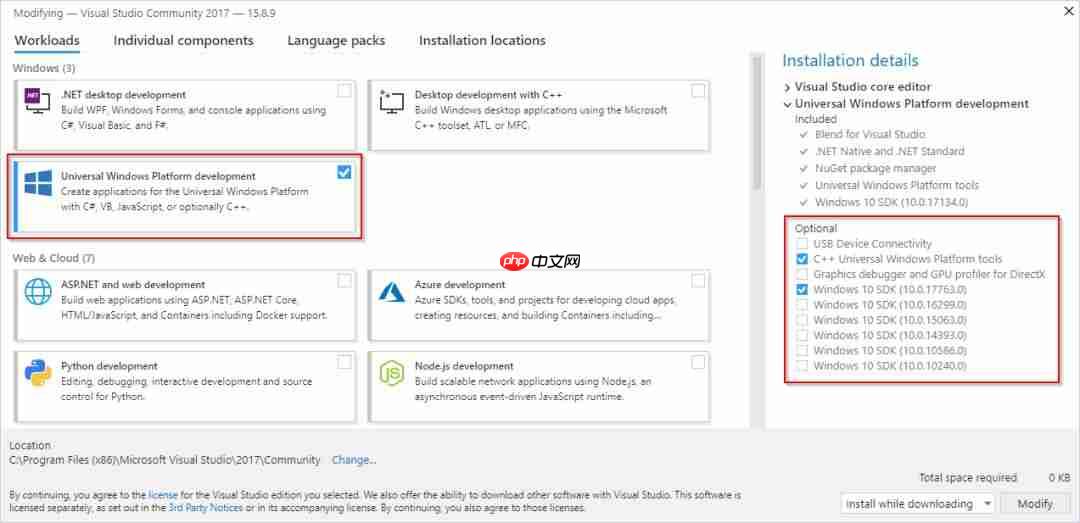Screen dimensions: 1080x523
Task: Open the Language packs tab
Action: coord(336,41)
